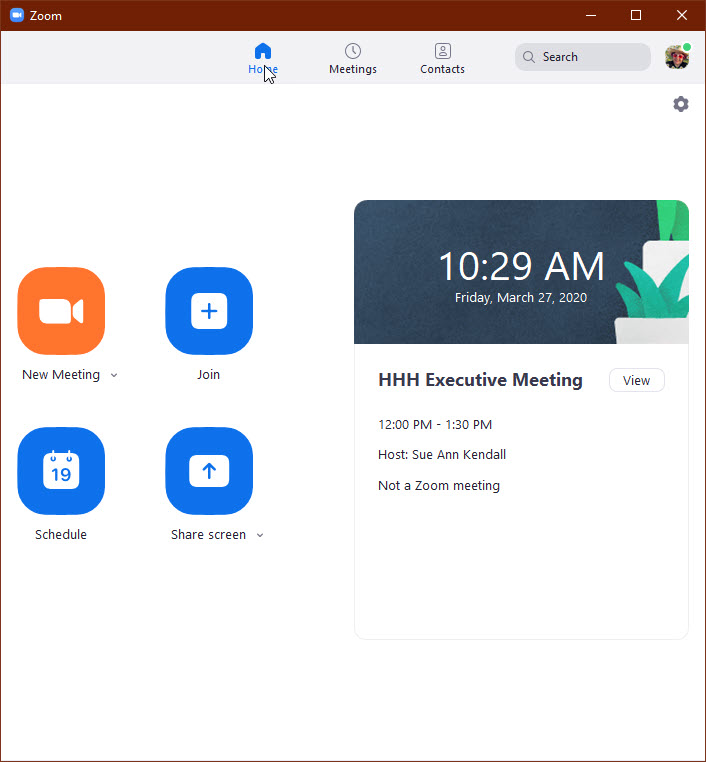
Task: Click the Host: Sue Ann Kendall text
Action: pos(442,455)
